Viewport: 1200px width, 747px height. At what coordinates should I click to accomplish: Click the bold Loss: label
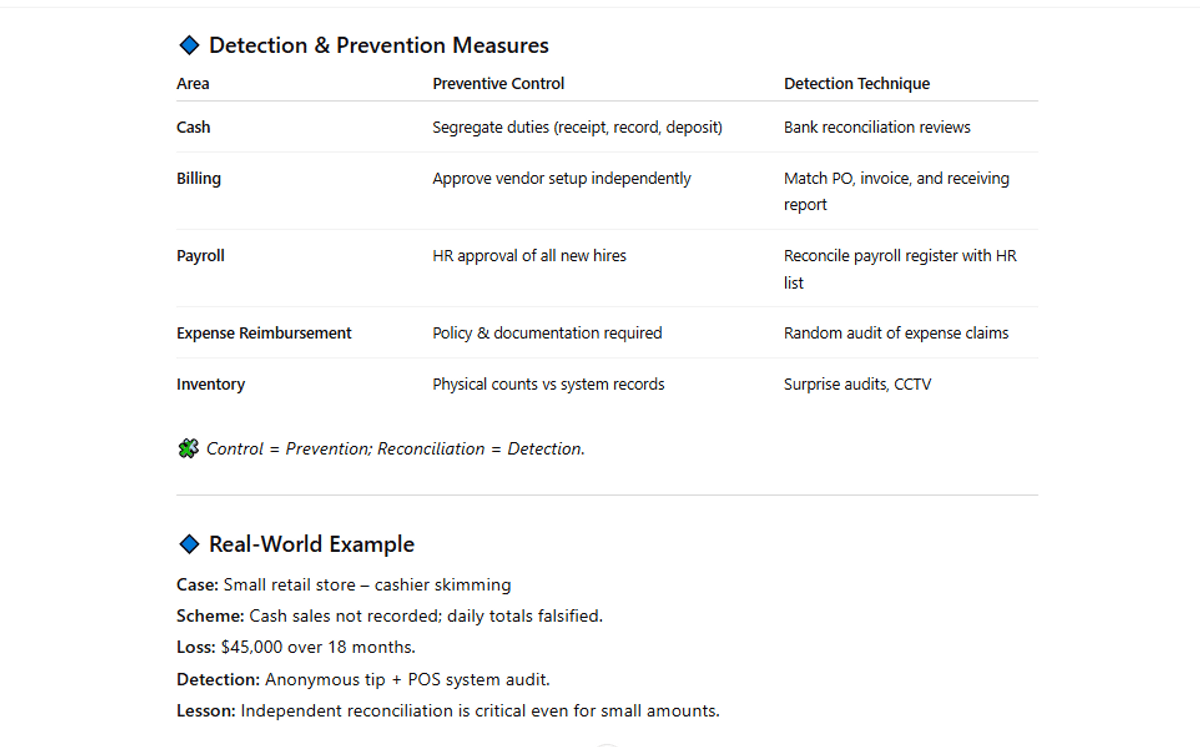click(x=196, y=647)
